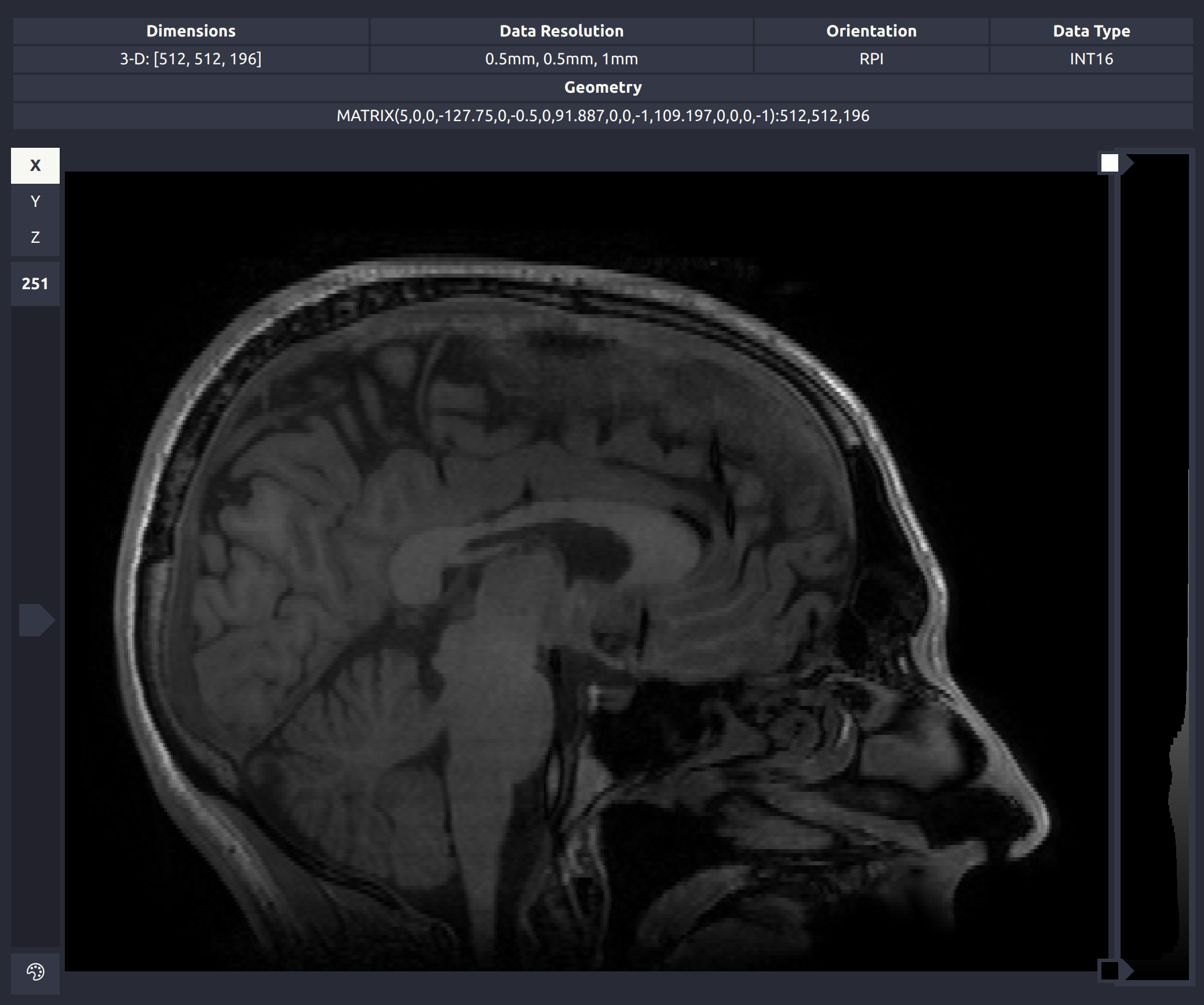The image size is (1204, 1005).
Task: Open the color palette icon
Action: pos(35,971)
